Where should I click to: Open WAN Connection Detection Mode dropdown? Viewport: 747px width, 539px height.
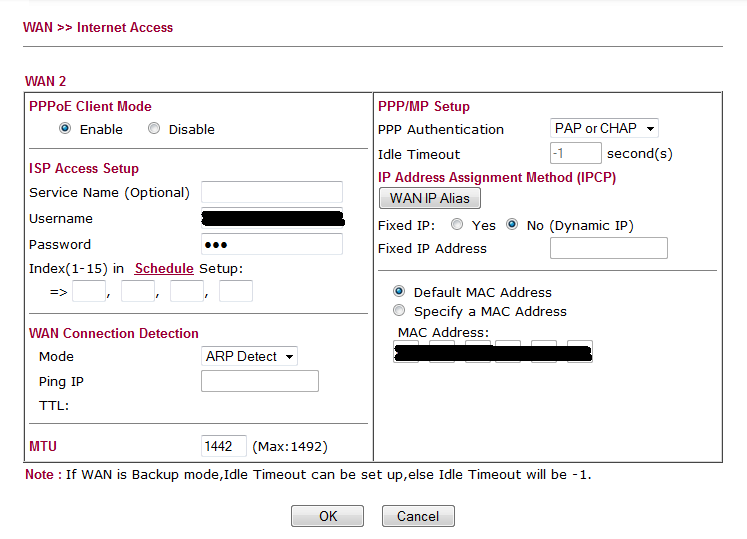click(249, 356)
